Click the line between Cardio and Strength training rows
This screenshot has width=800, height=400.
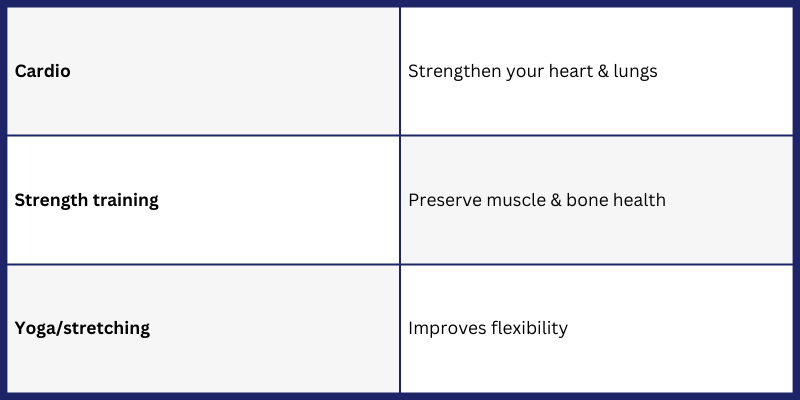200,135
